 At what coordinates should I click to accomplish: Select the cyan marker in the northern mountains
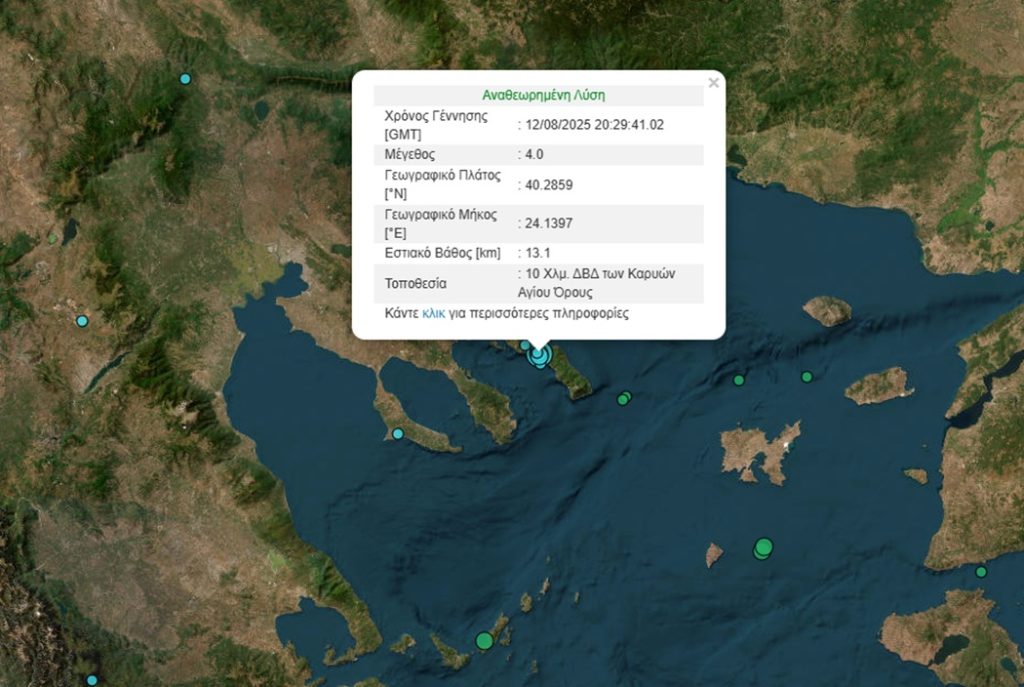(185, 79)
